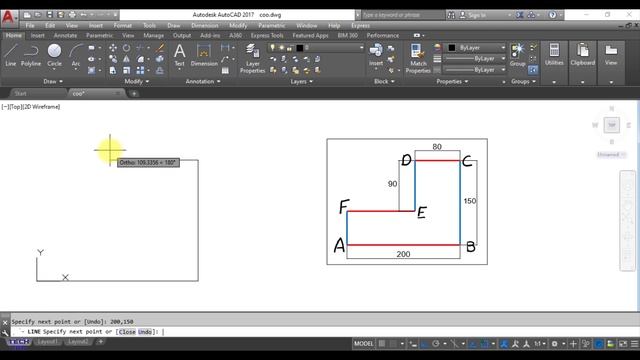Toggle Ortho mode in status bar

pos(424,344)
